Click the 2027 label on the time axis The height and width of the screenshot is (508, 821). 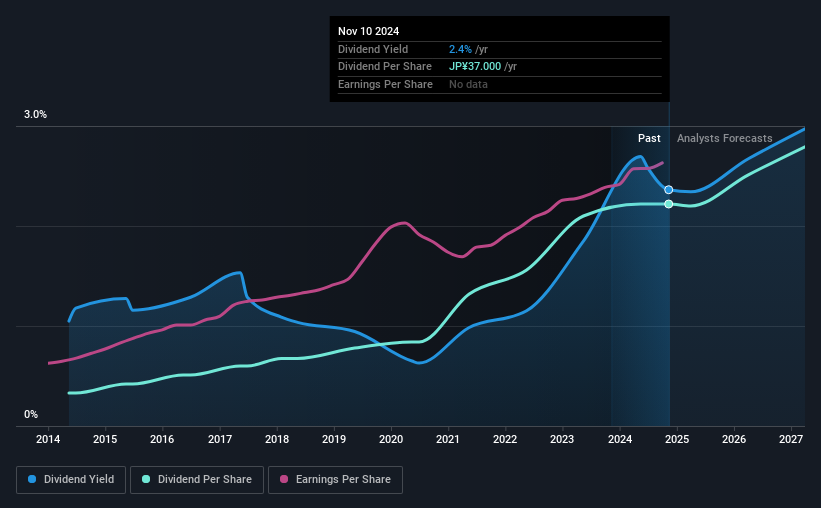[791, 439]
